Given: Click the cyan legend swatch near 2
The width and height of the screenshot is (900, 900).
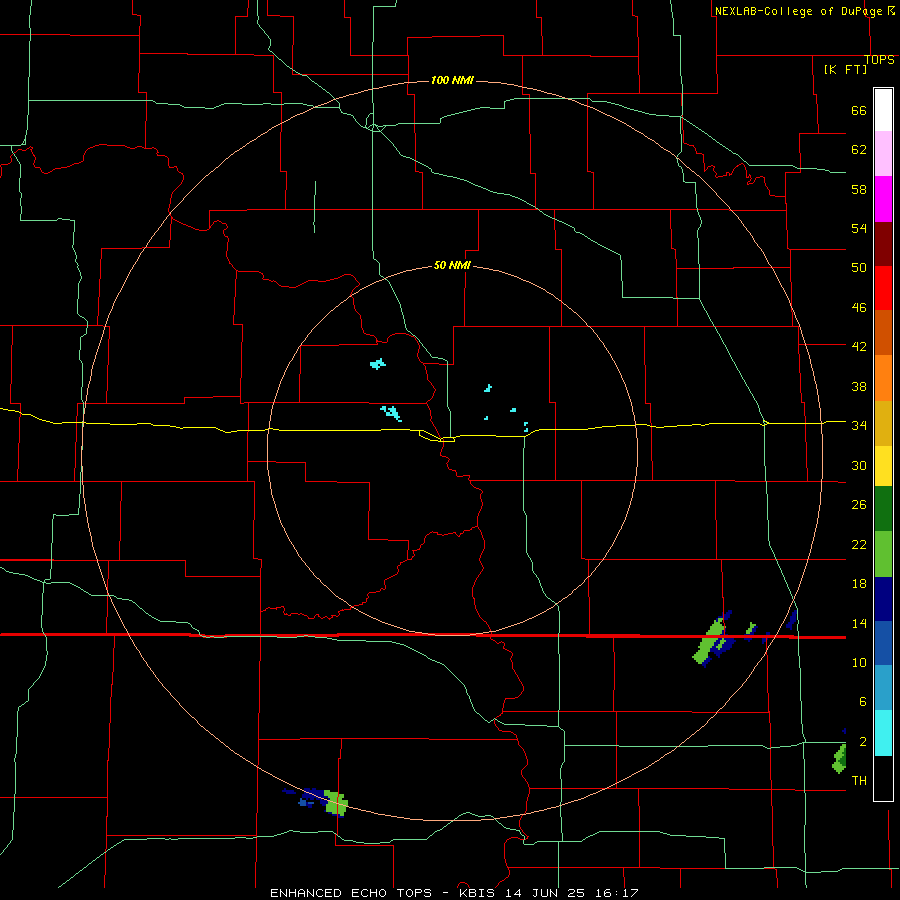Looking at the screenshot, I should click(x=883, y=733).
